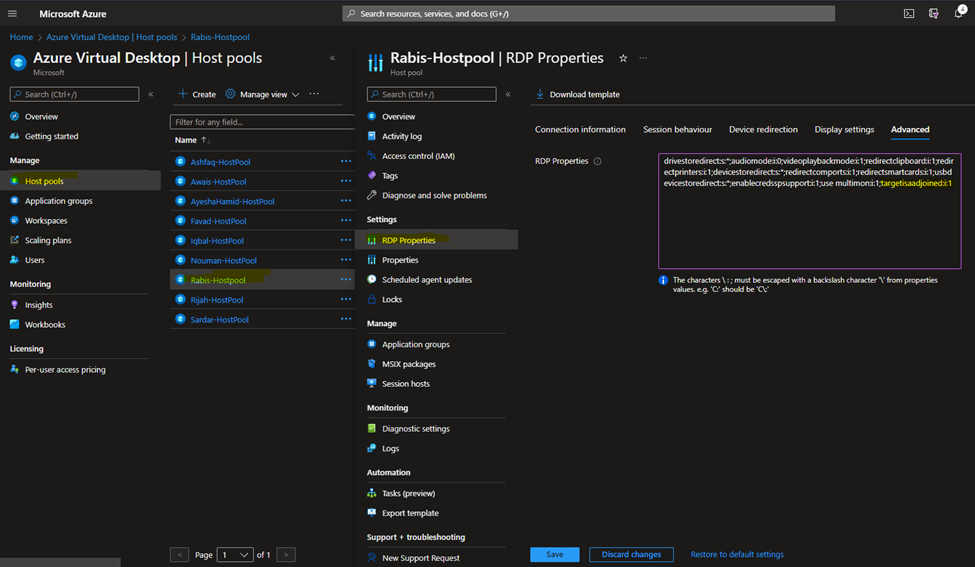The width and height of the screenshot is (975, 567).
Task: Switch to Device redirection tab
Action: click(763, 129)
